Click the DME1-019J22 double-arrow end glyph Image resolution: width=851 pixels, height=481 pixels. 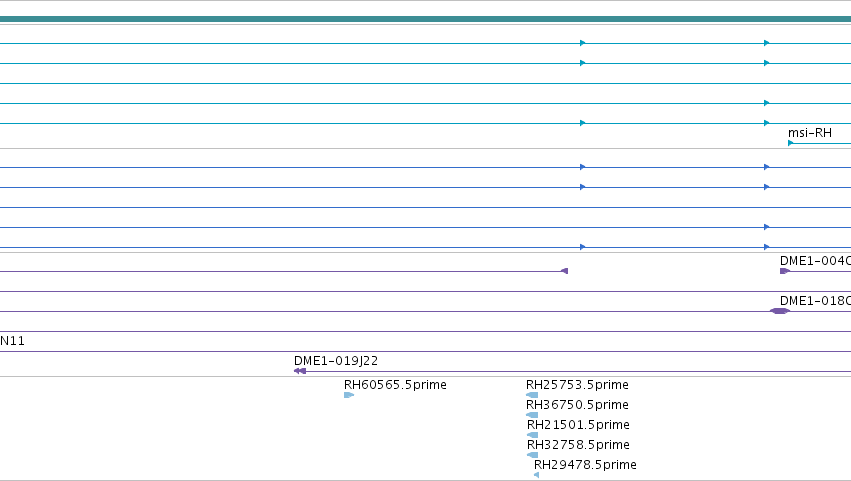click(300, 371)
